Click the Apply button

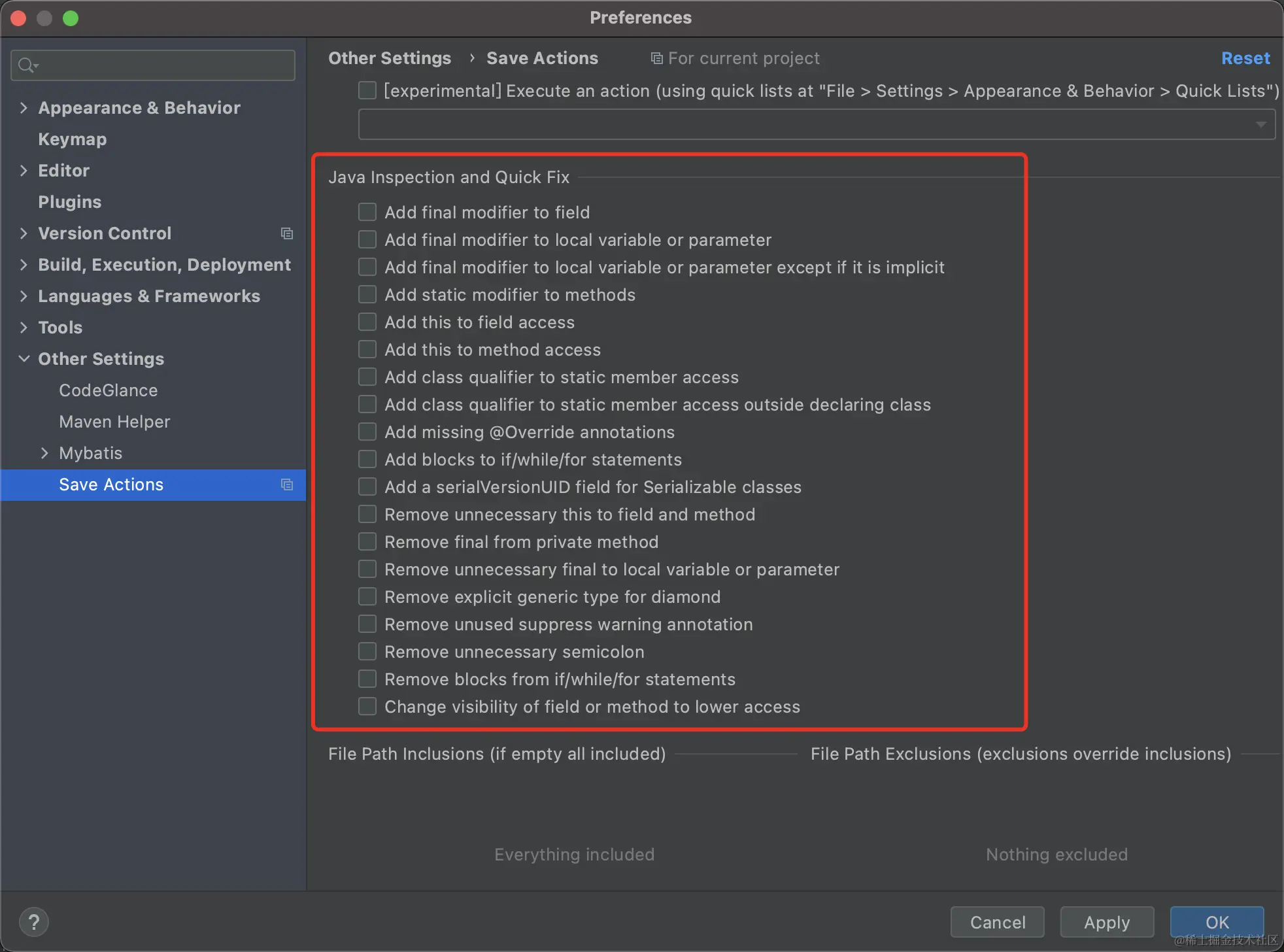[1106, 922]
